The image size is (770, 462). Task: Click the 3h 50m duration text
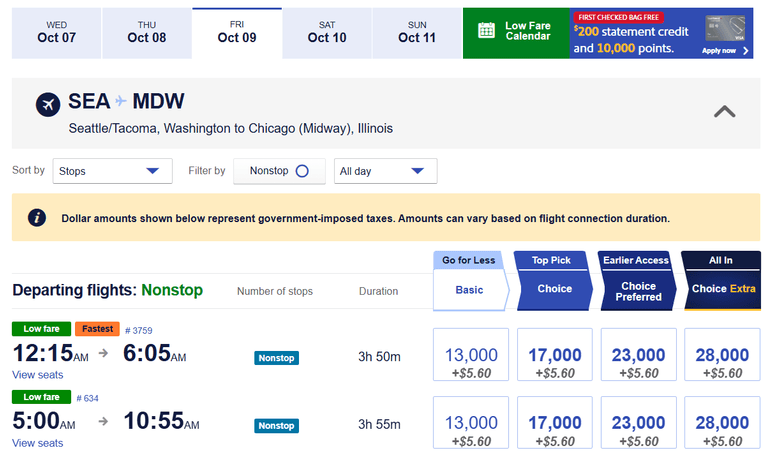(x=379, y=356)
